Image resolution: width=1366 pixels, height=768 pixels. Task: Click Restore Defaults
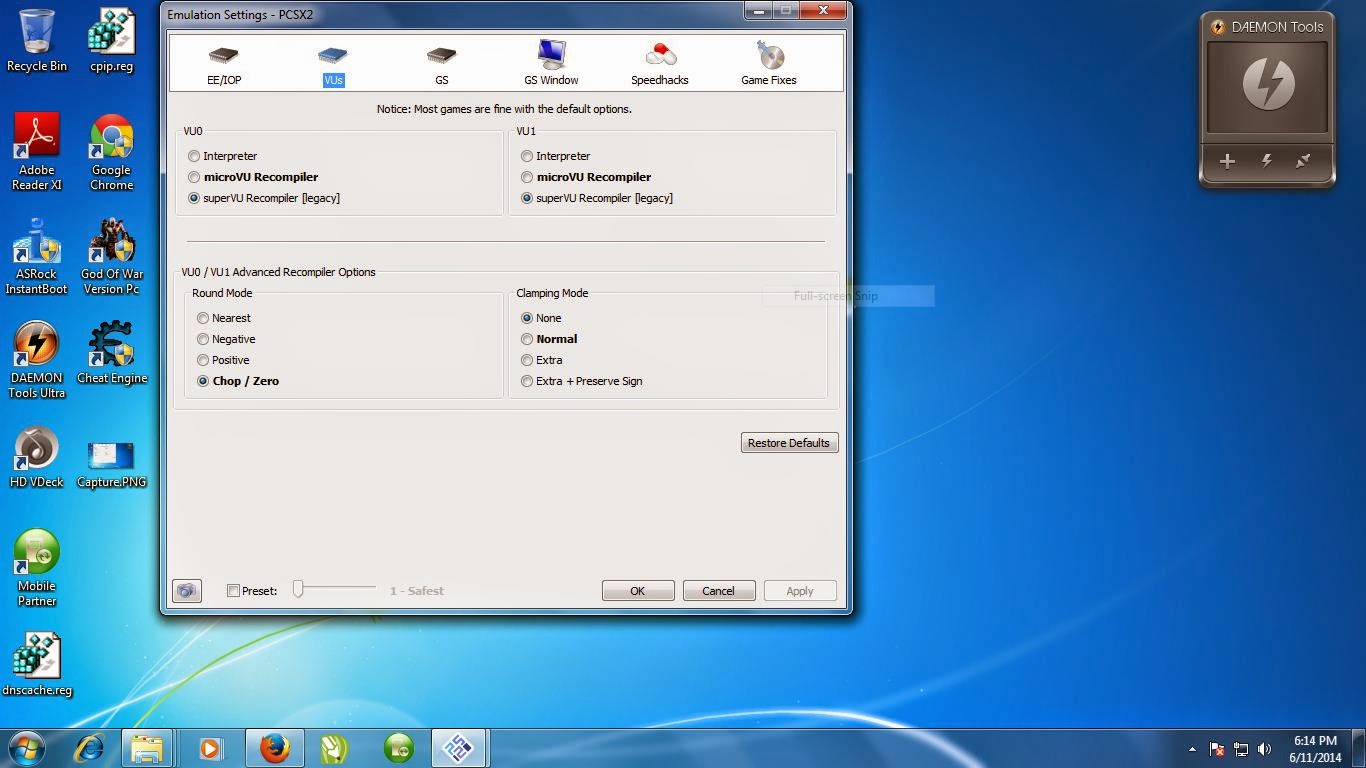click(789, 443)
